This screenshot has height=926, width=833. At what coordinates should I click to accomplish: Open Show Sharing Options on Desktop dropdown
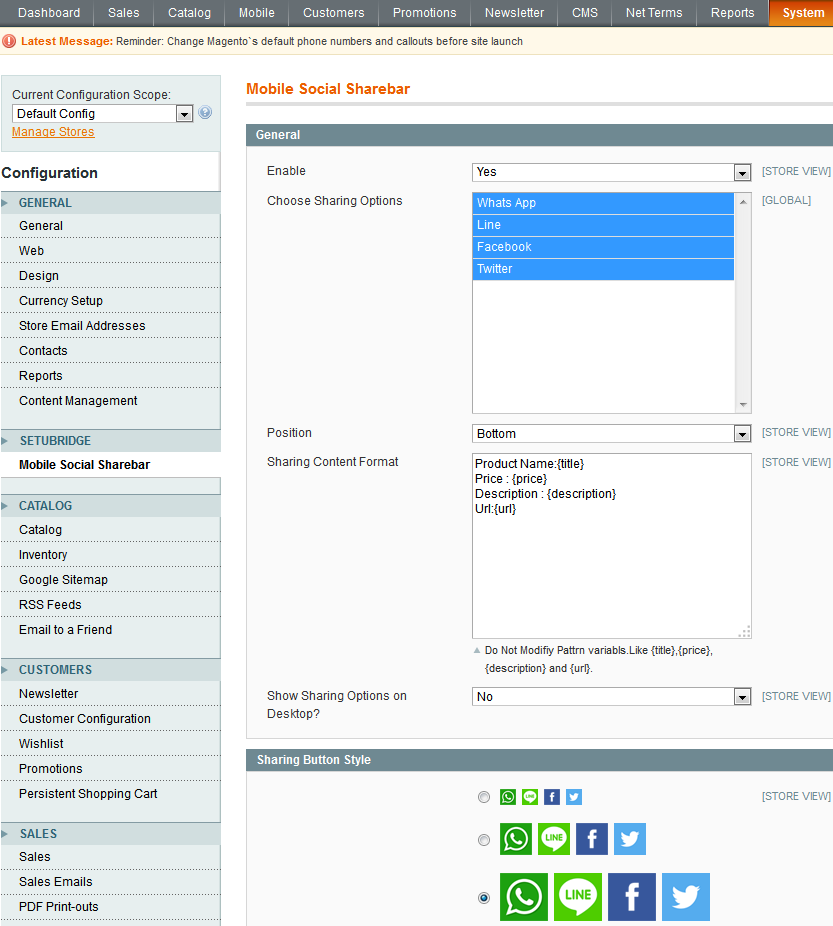[611, 697]
